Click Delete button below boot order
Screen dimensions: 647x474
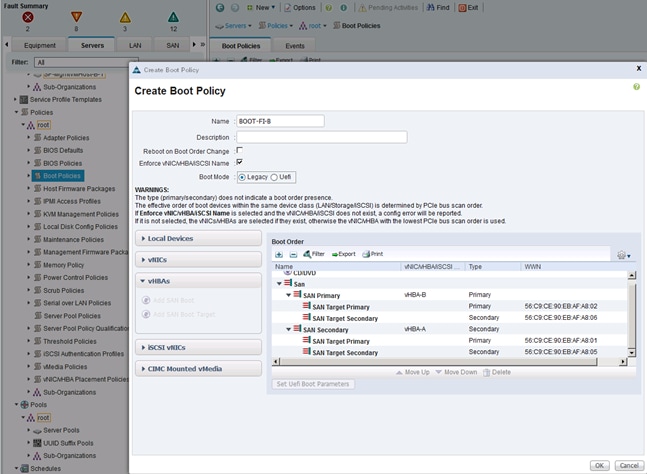pos(497,372)
